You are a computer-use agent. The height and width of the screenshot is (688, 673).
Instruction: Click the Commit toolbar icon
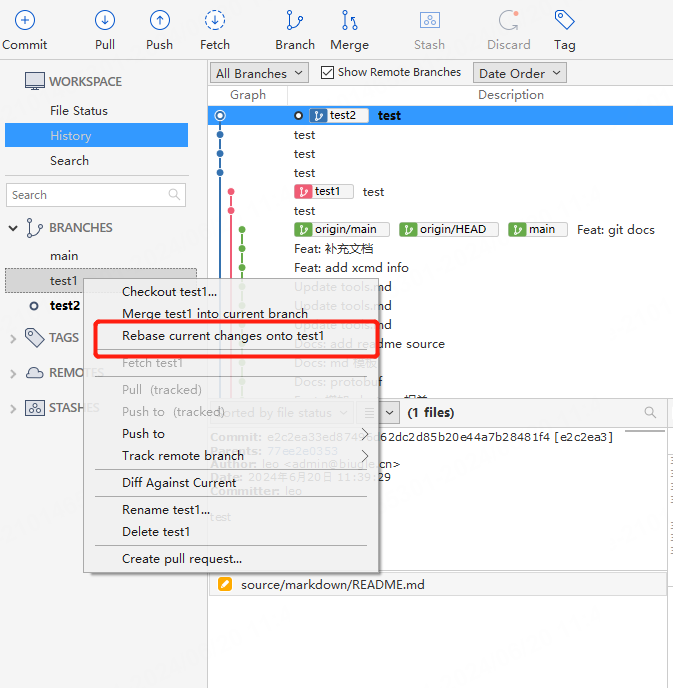[24, 20]
